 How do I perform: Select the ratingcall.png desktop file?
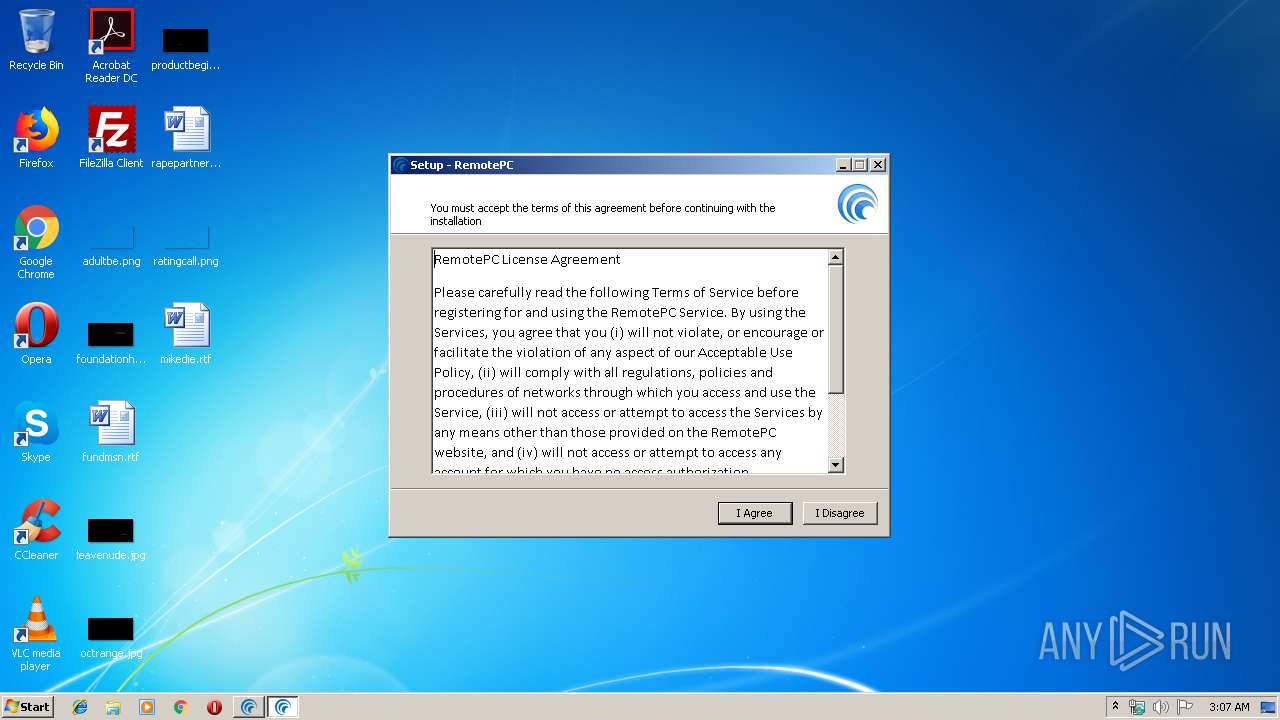coord(186,246)
